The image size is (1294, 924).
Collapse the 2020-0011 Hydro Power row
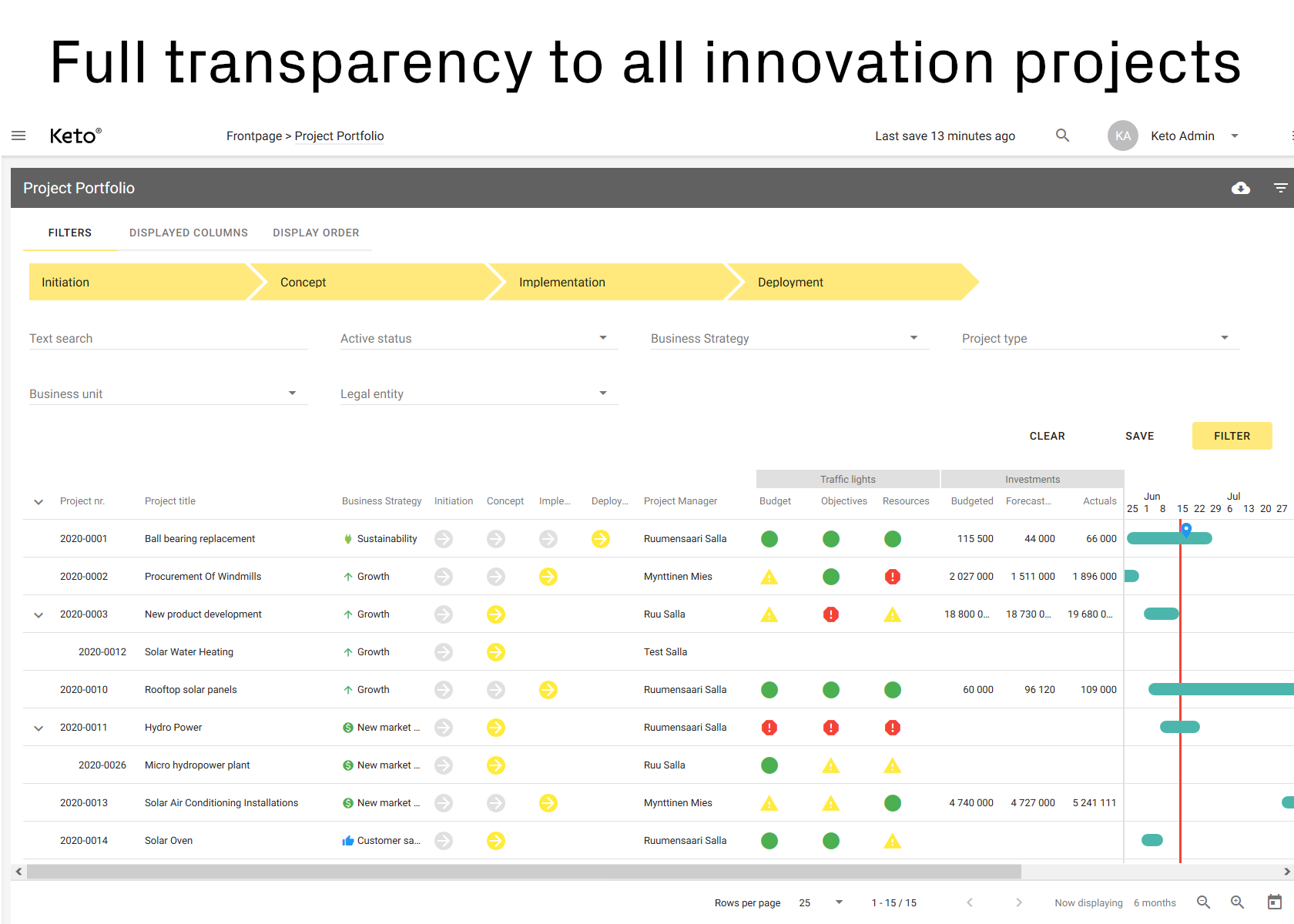(39, 728)
